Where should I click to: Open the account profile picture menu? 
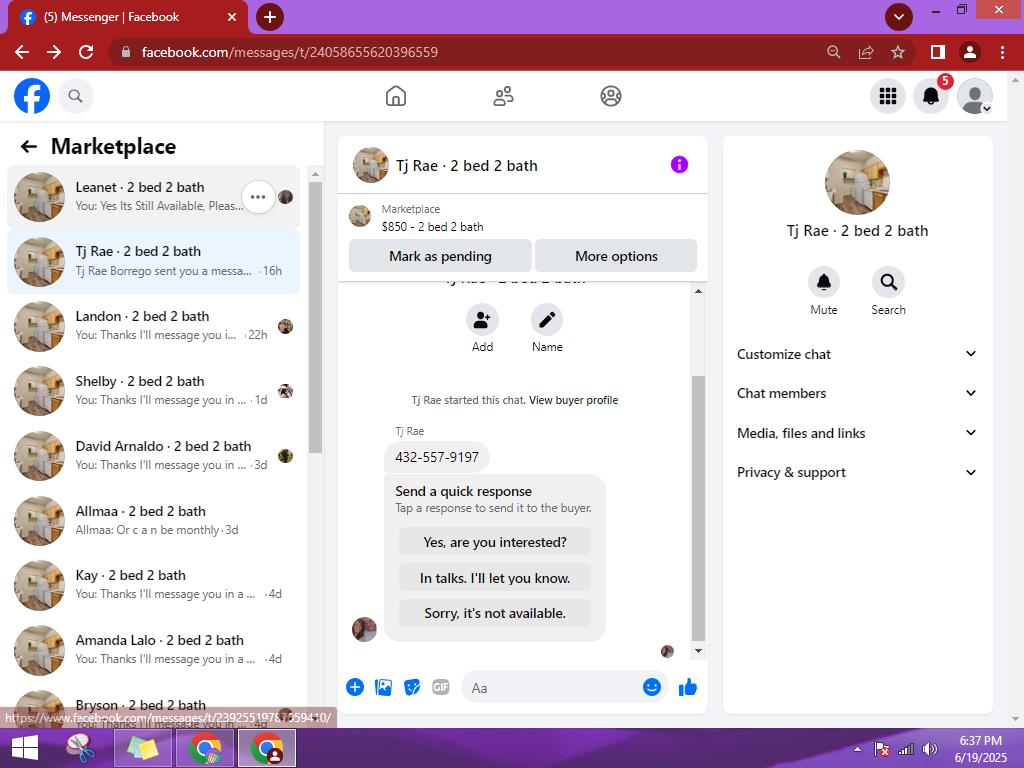point(974,96)
